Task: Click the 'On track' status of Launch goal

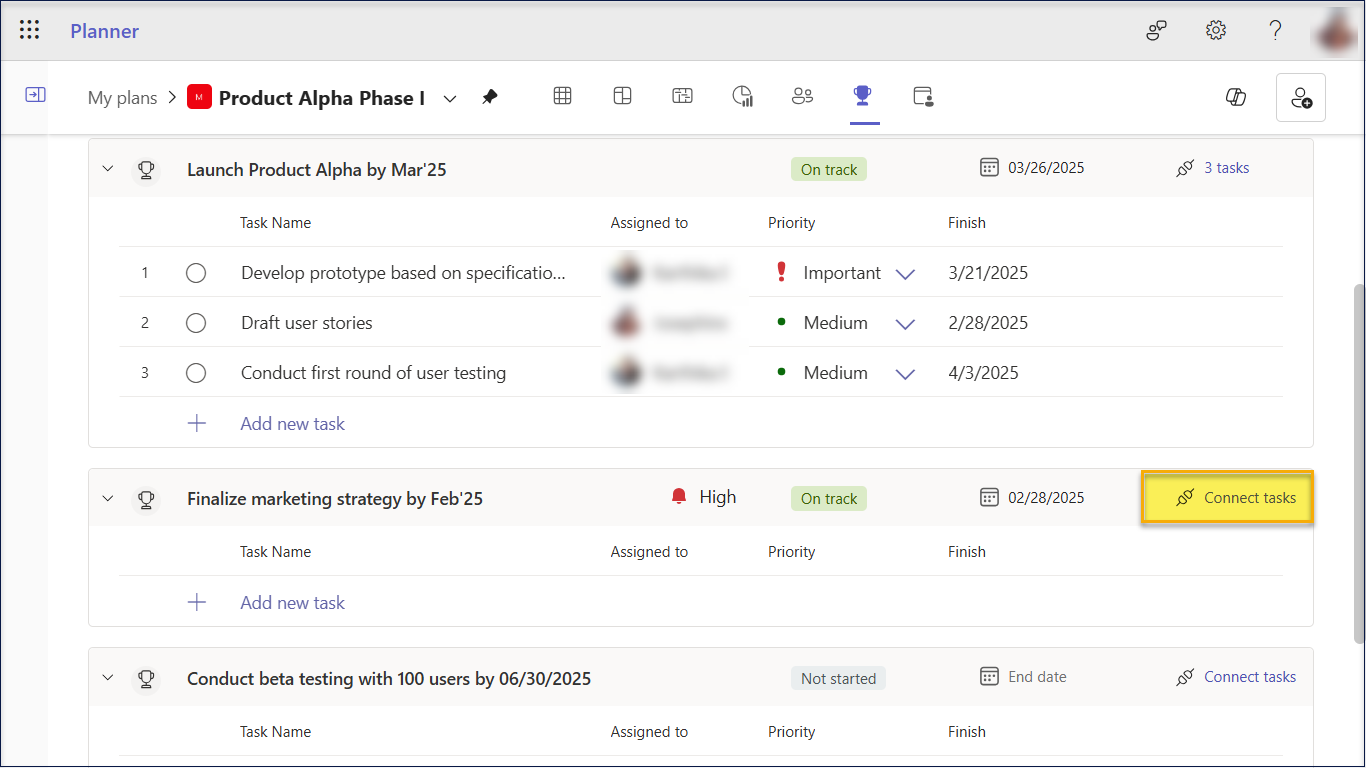Action: tap(828, 170)
